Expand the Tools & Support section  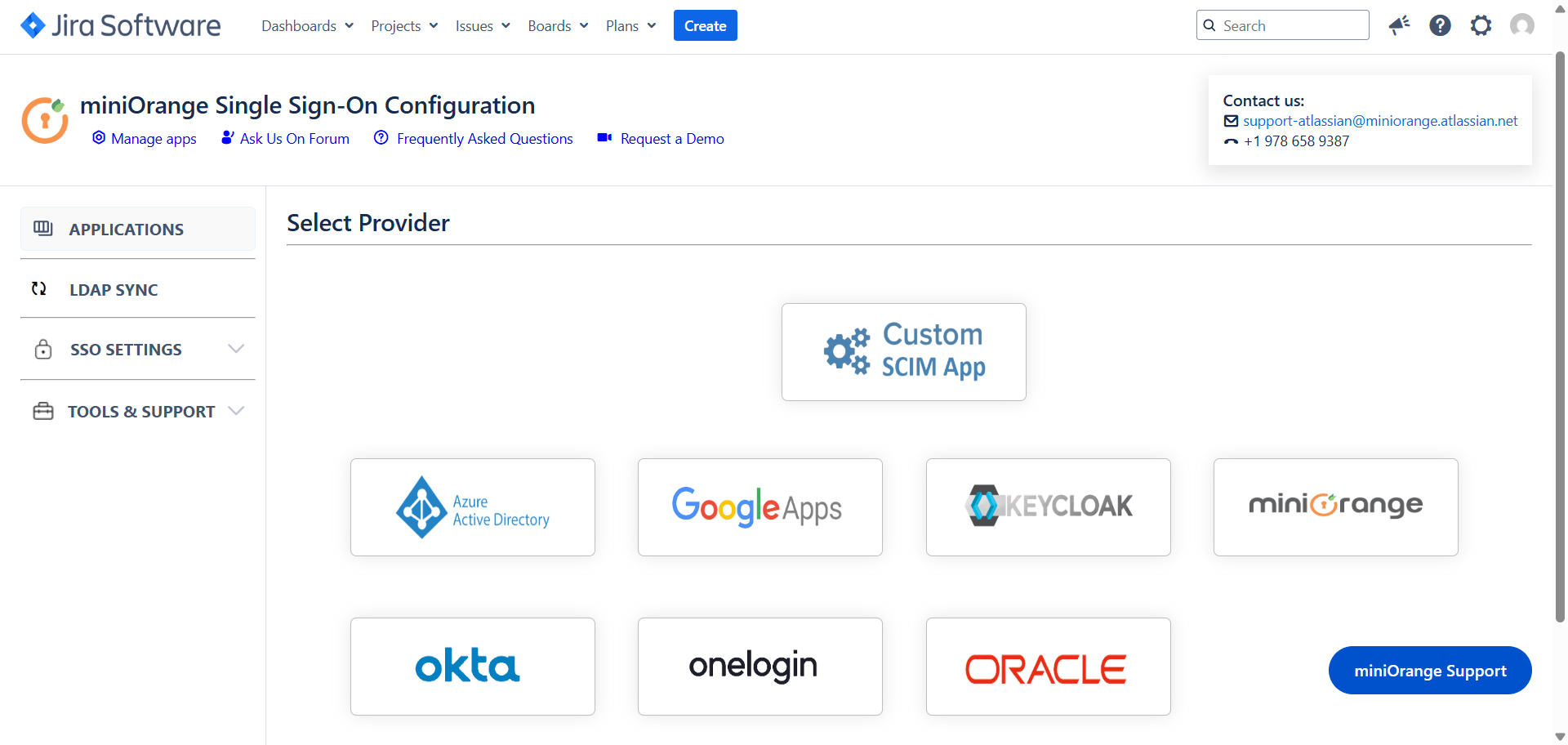coord(137,412)
